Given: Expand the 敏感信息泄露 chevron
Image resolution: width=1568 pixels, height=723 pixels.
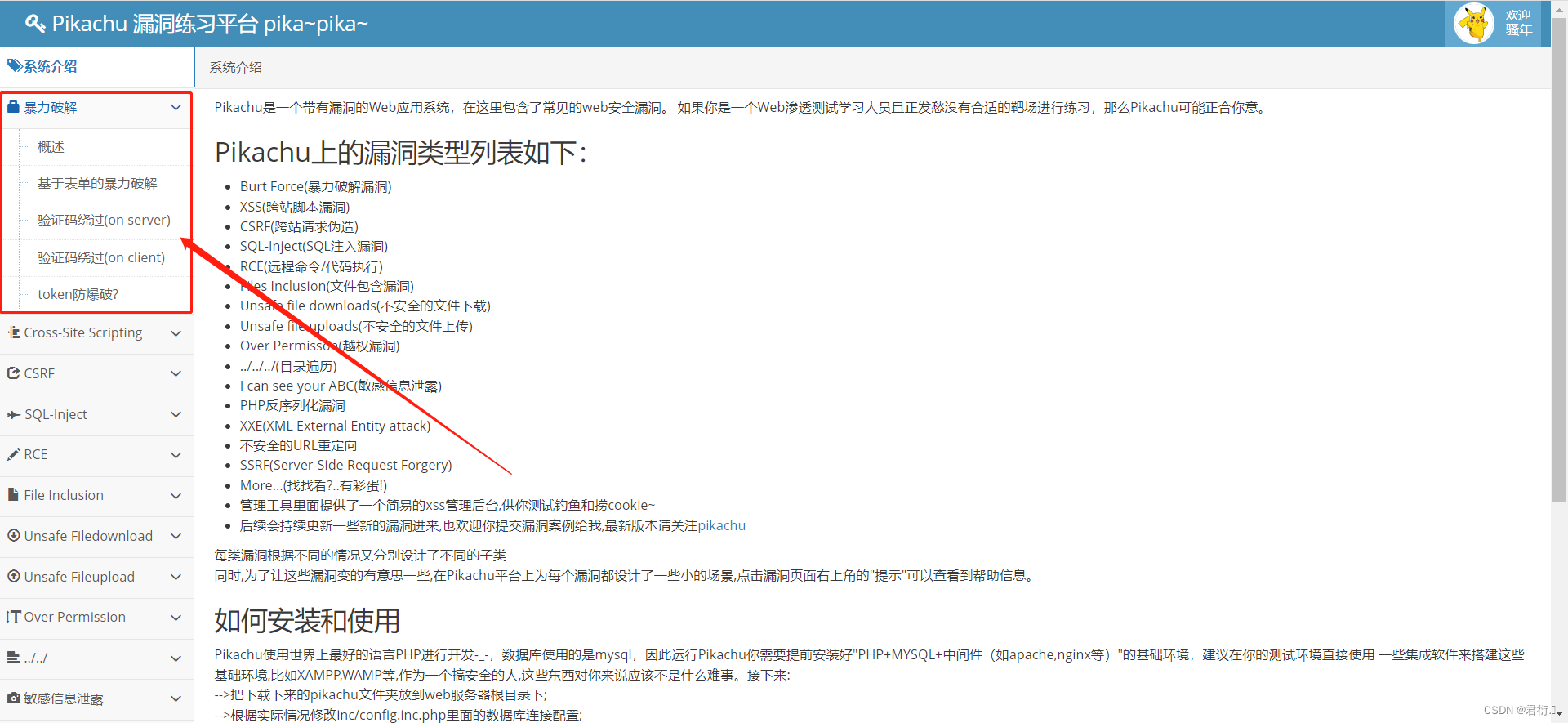Looking at the screenshot, I should 176,698.
